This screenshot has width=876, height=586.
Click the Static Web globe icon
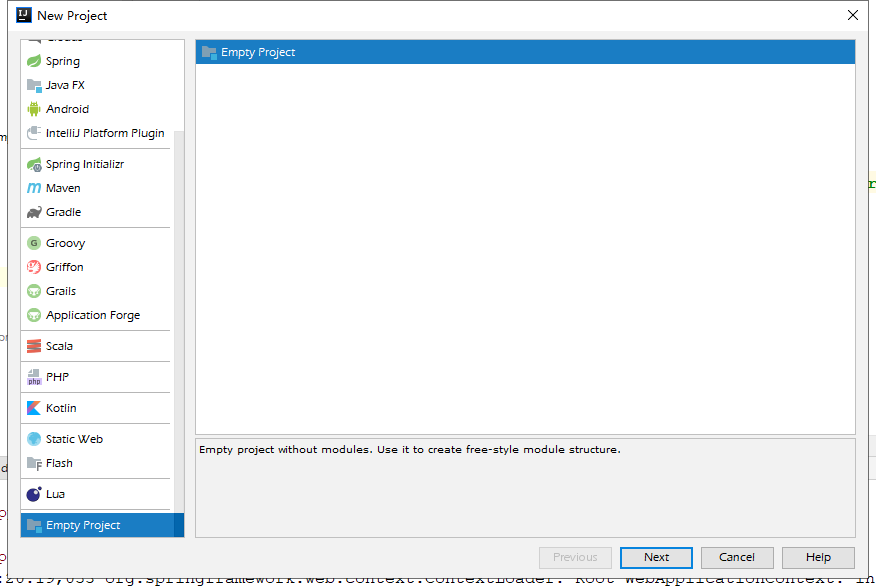click(x=34, y=439)
